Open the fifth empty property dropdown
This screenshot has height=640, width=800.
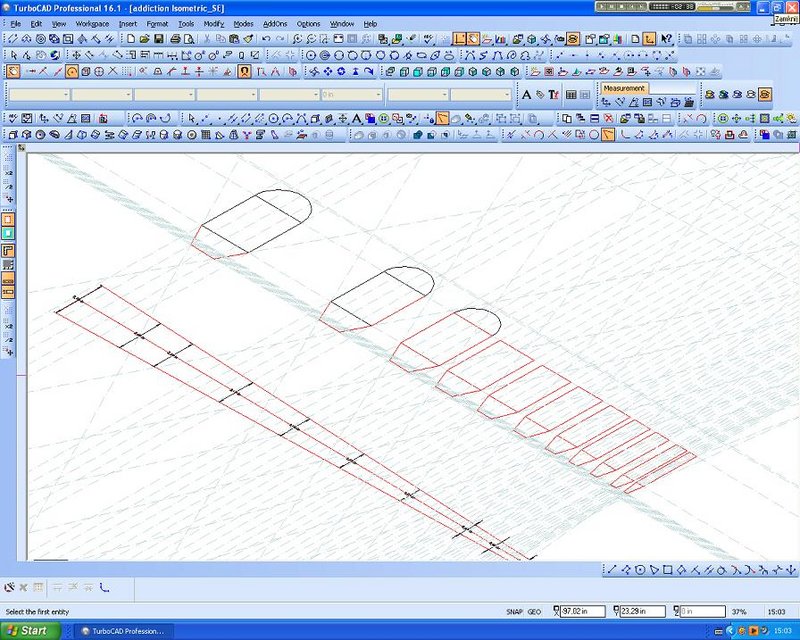point(289,94)
